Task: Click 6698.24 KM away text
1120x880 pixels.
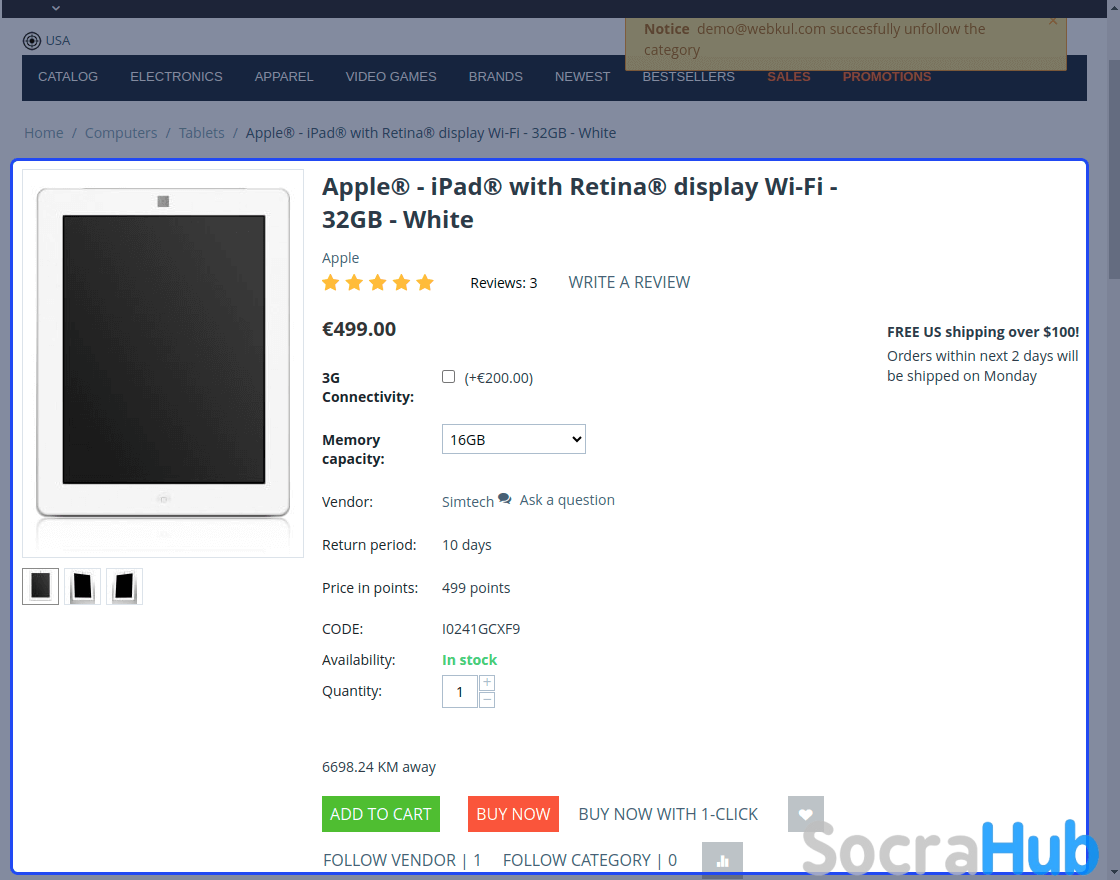Action: pyautogui.click(x=379, y=767)
